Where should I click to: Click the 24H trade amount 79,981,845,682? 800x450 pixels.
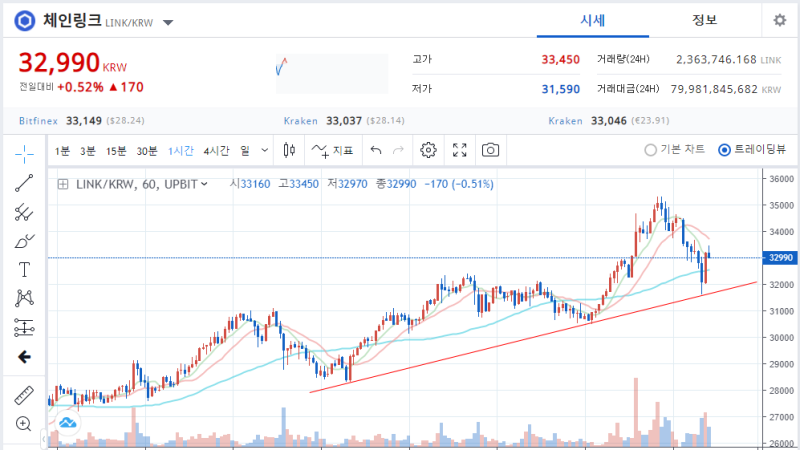click(x=714, y=89)
